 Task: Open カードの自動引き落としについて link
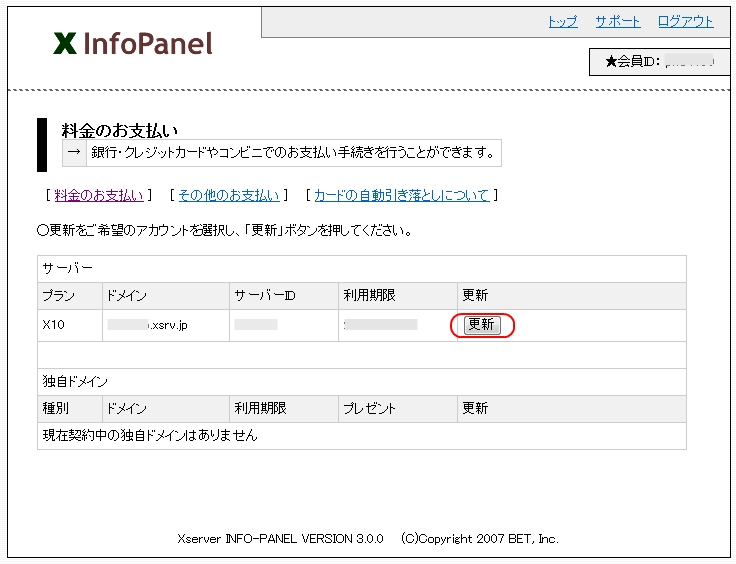[x=401, y=195]
